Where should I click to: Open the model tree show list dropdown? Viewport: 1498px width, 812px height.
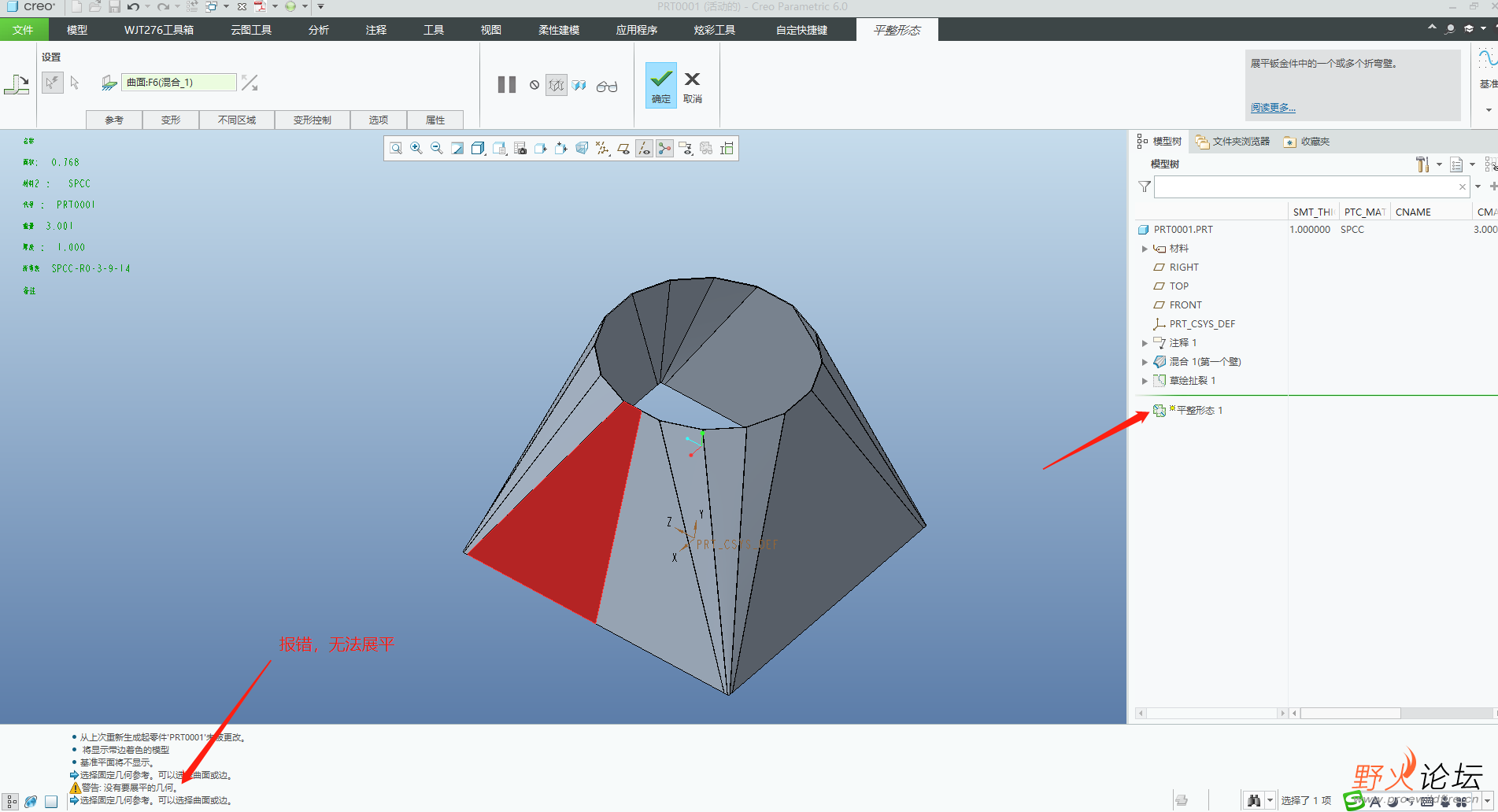[1462, 164]
